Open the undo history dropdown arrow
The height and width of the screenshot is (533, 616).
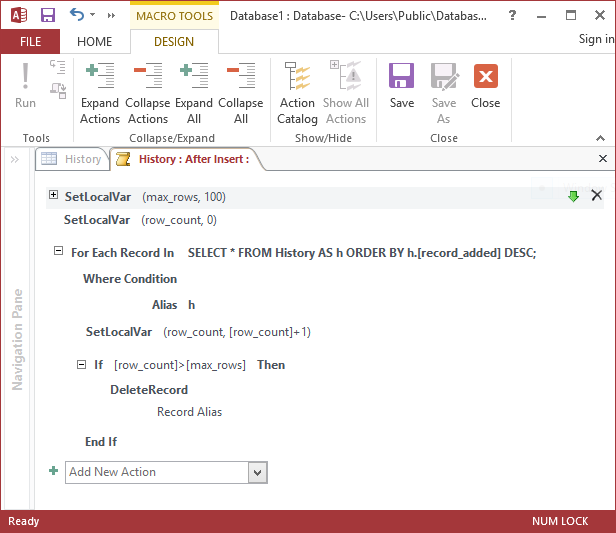point(93,15)
